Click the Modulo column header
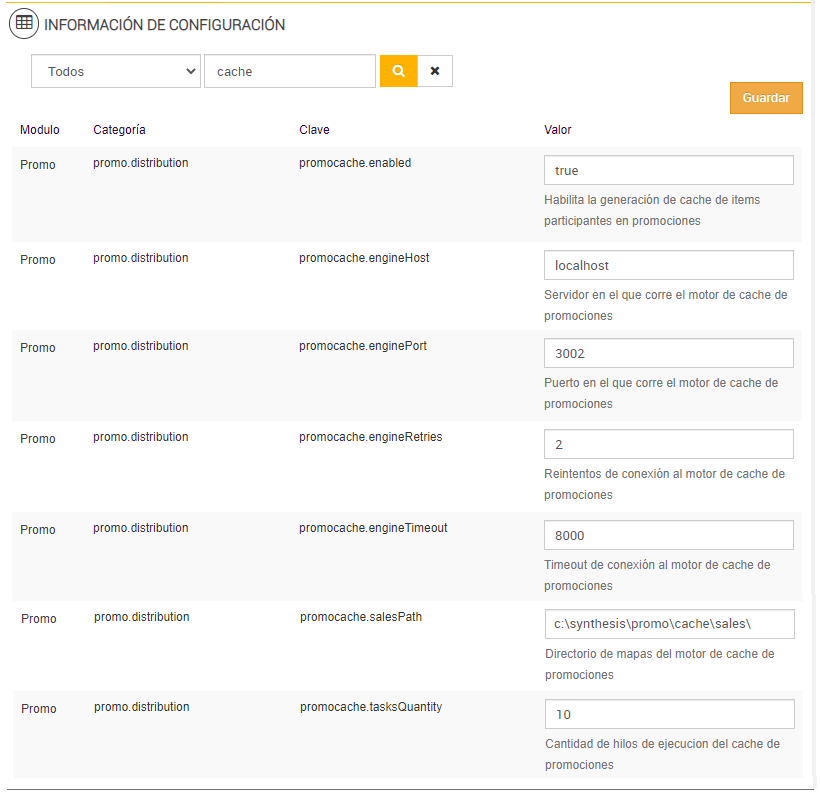 click(40, 130)
